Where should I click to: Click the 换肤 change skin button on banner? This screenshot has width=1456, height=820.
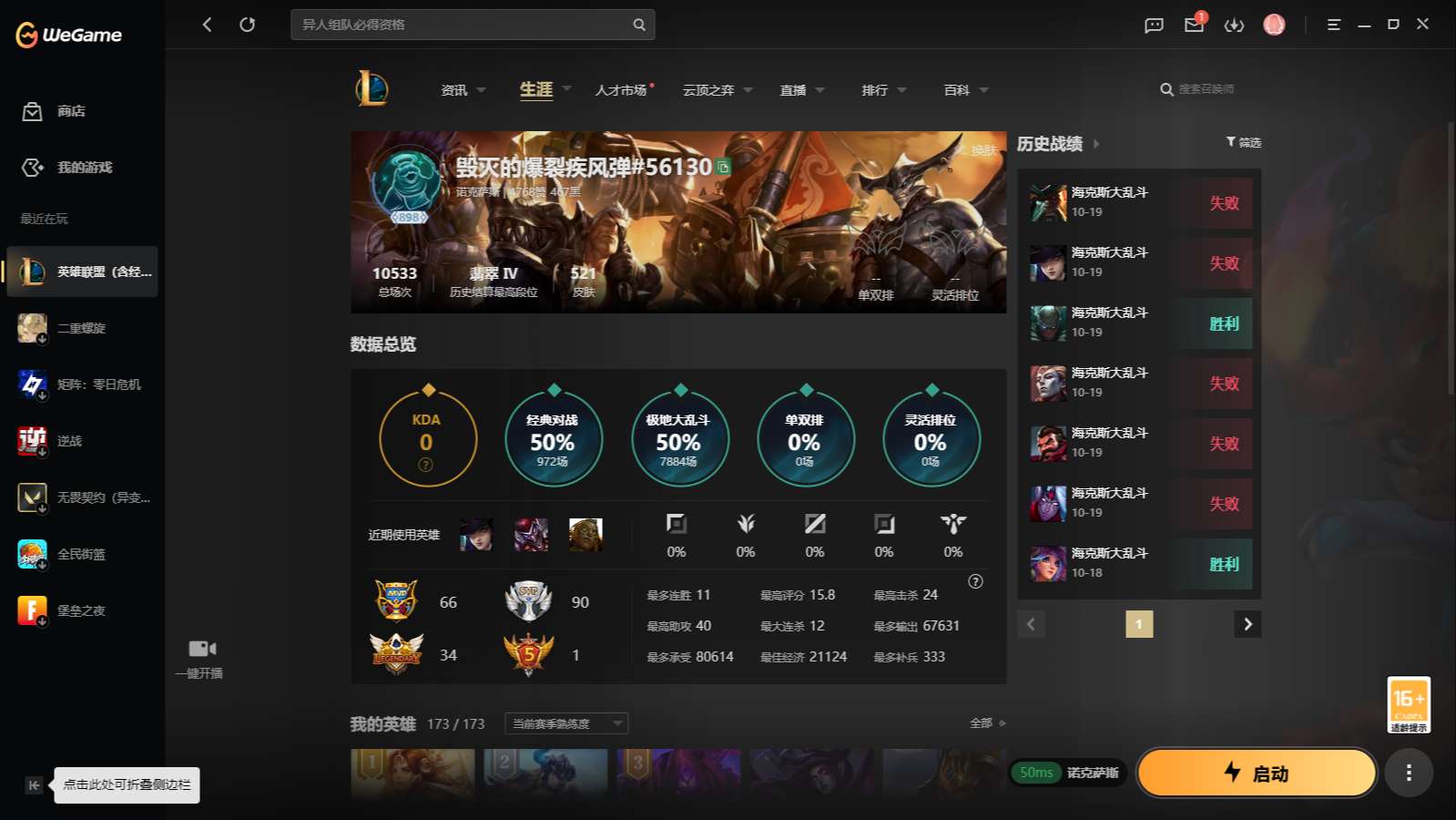click(x=976, y=150)
